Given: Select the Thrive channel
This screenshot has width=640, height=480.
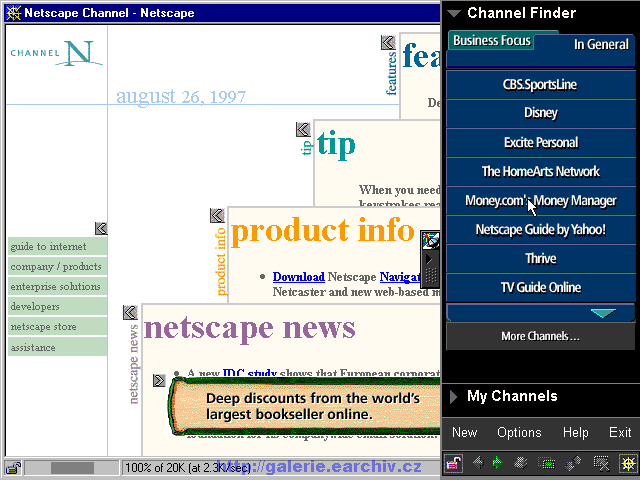Looking at the screenshot, I should (x=540, y=258).
